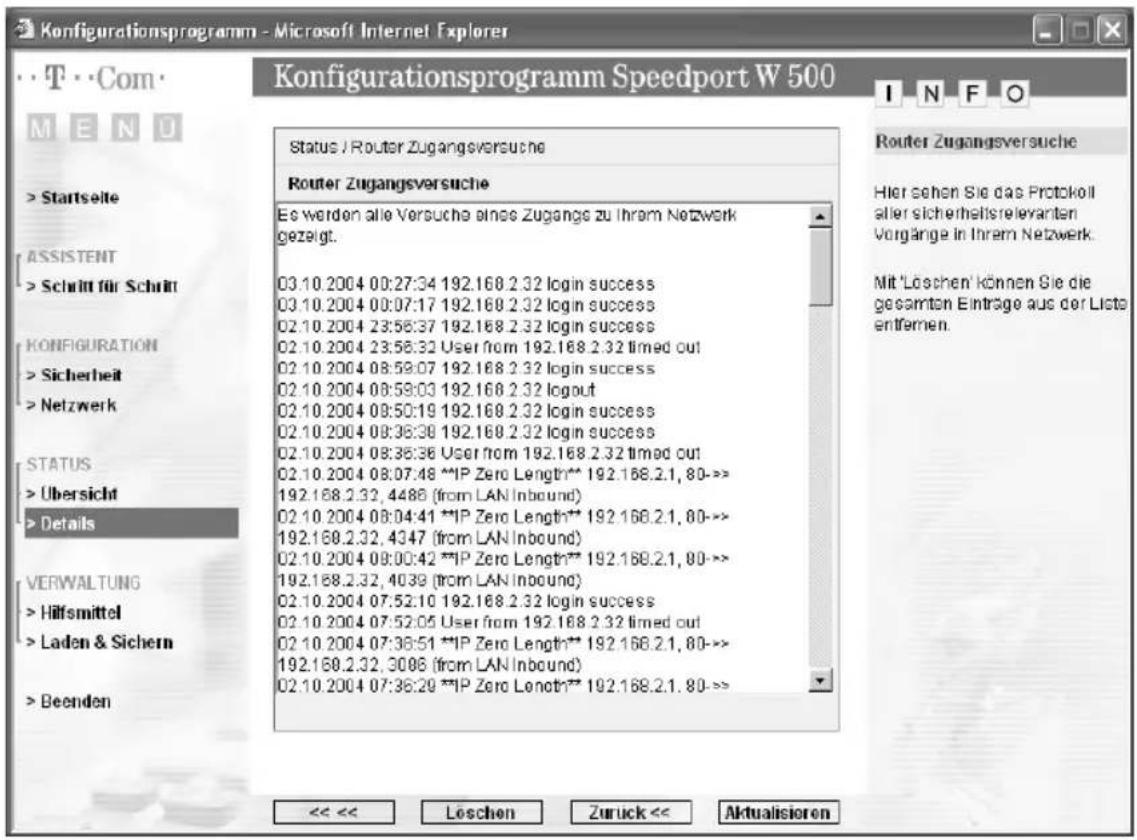Click the 'I' tile of INFO

(888, 93)
